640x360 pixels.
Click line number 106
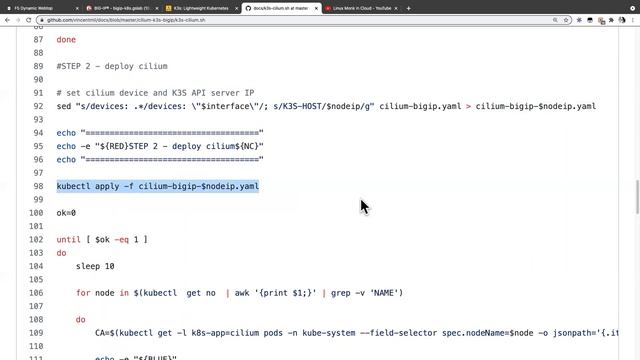point(36,293)
